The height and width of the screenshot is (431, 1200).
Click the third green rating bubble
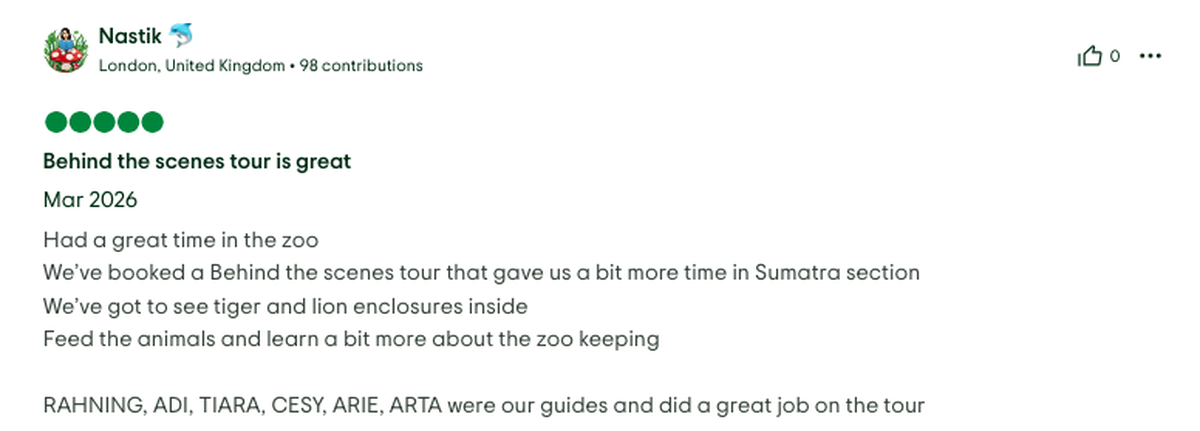104,123
